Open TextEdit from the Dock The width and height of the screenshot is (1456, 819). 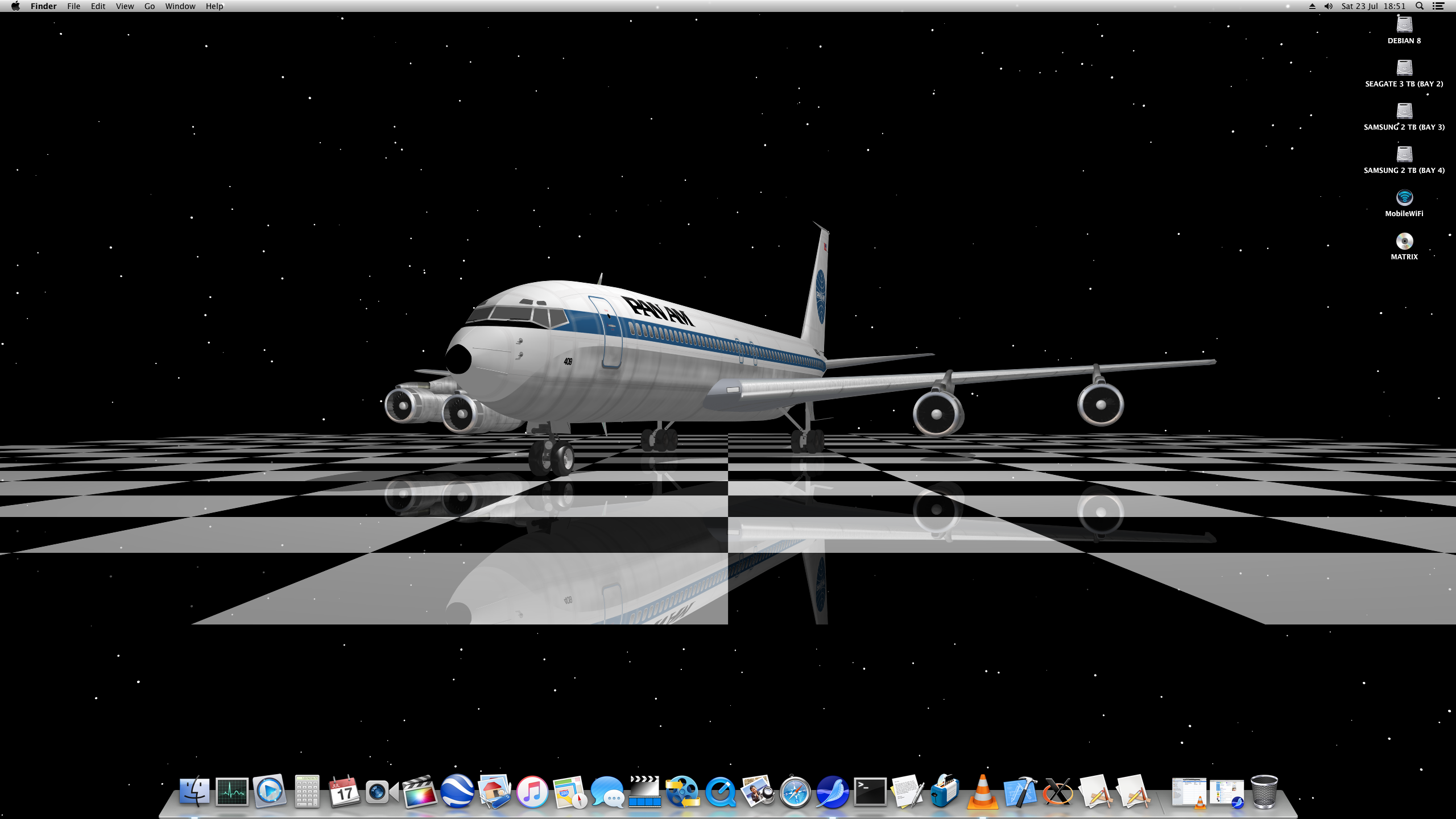[x=908, y=791]
